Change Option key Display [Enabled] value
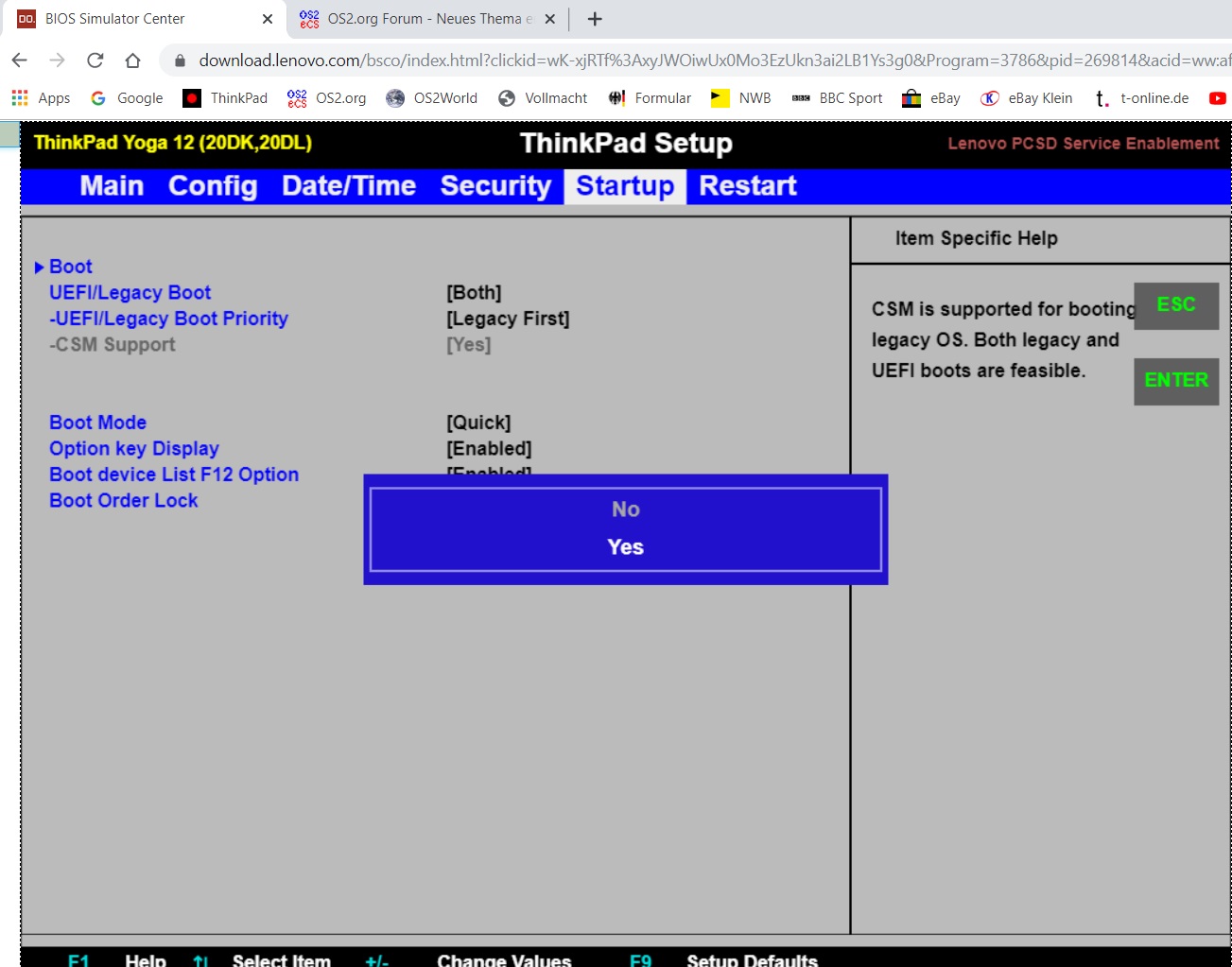Image resolution: width=1232 pixels, height=967 pixels. click(x=489, y=448)
